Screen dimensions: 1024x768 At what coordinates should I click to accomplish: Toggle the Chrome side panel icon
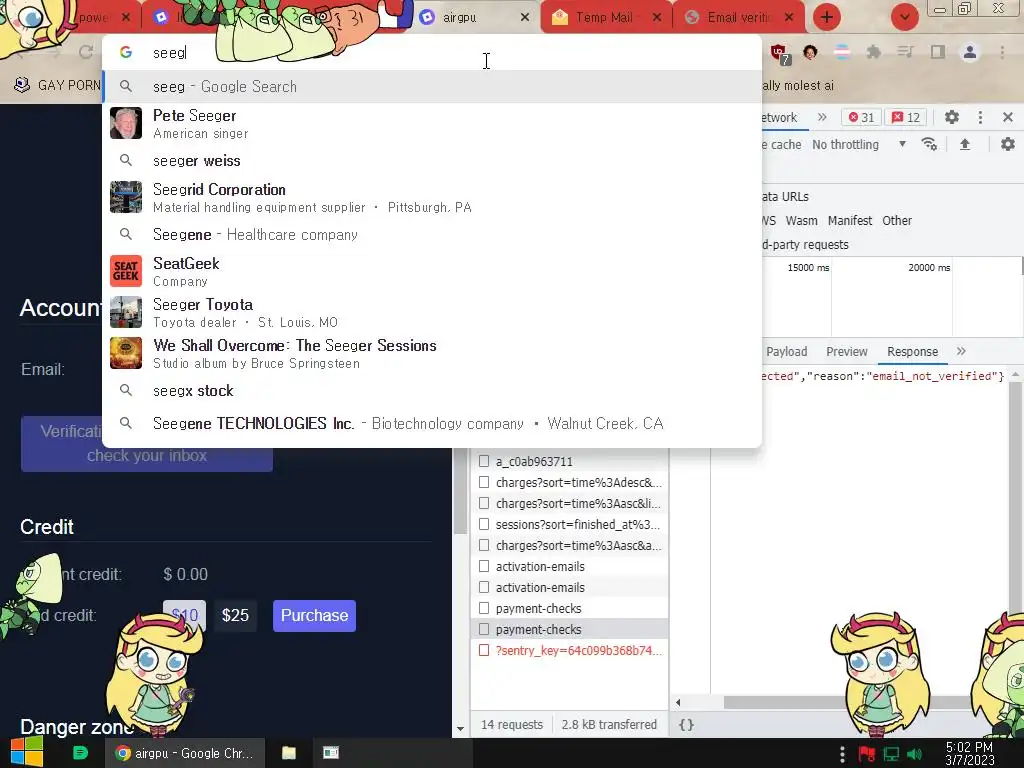(x=938, y=52)
